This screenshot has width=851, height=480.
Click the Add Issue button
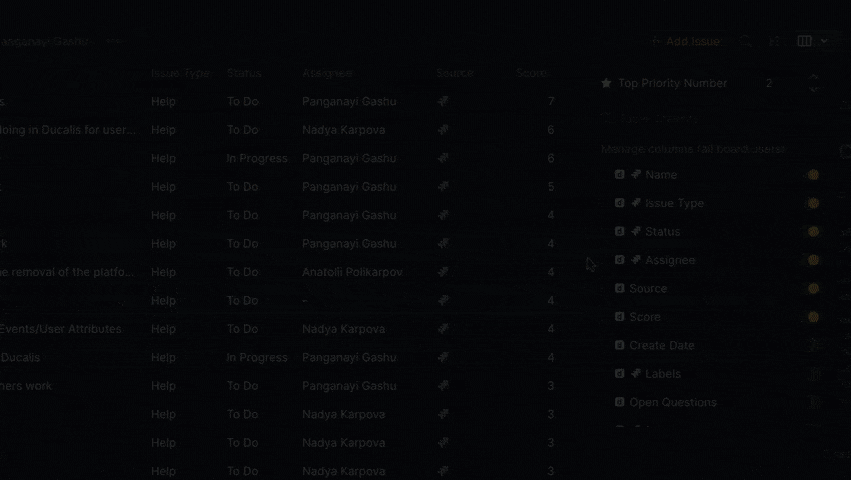click(685, 41)
